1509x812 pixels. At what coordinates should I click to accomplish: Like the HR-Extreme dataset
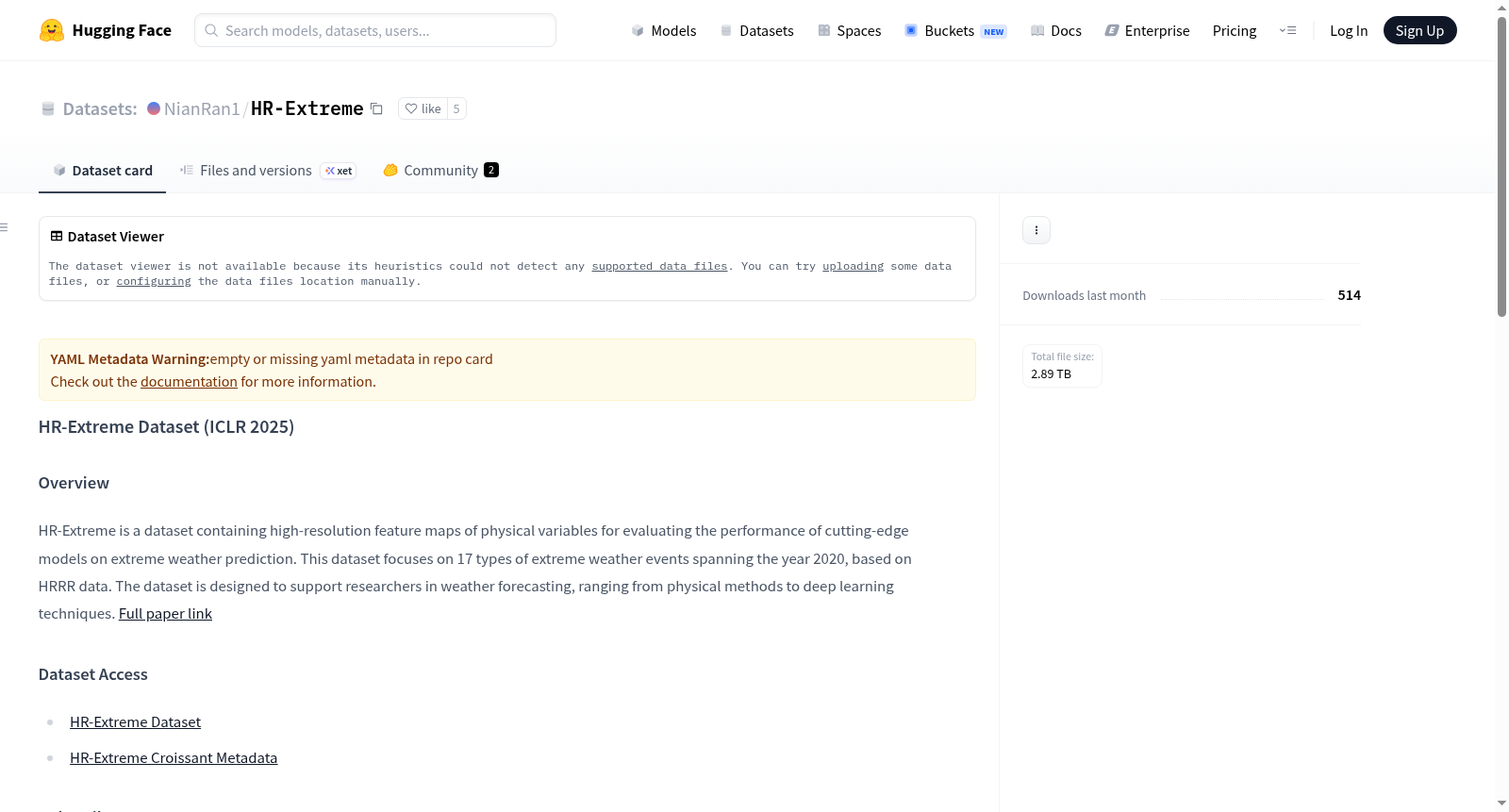pyautogui.click(x=423, y=108)
